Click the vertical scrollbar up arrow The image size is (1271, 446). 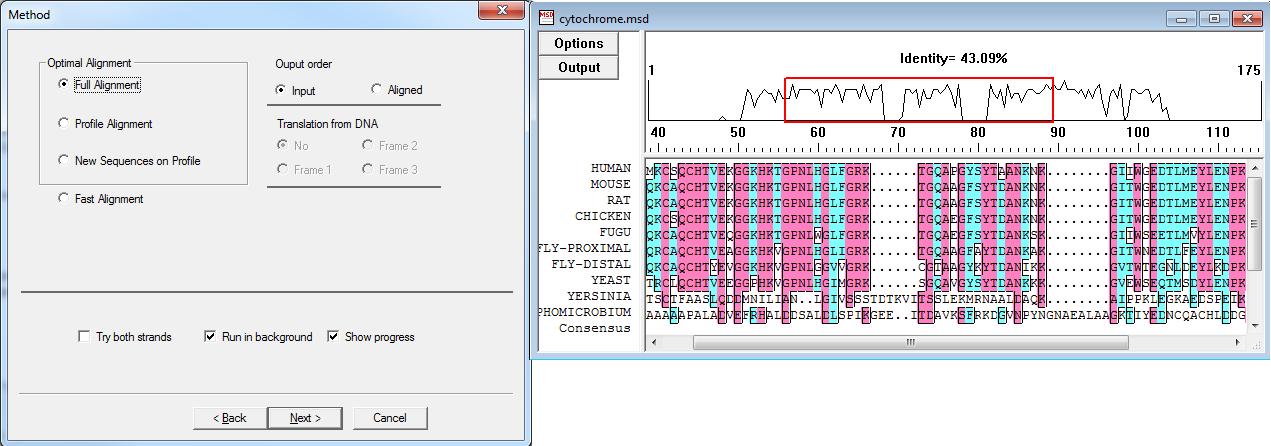point(1256,168)
